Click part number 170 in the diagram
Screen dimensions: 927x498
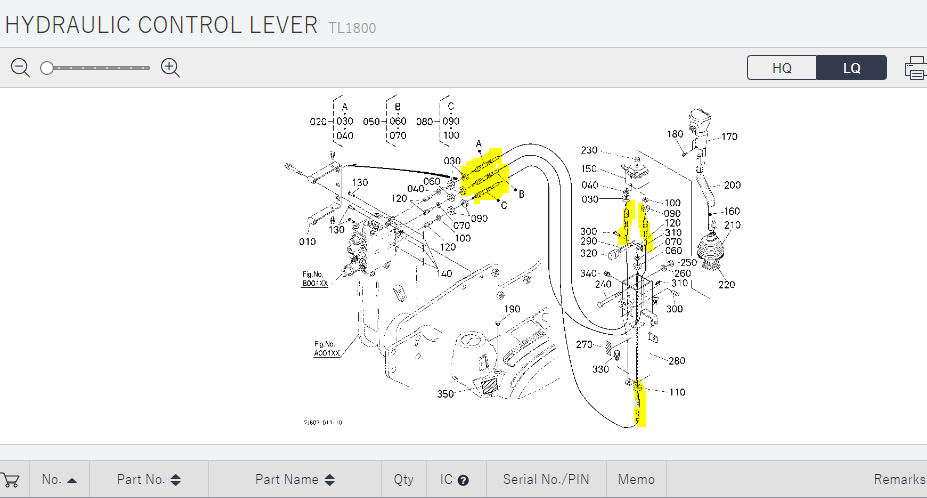tap(729, 137)
